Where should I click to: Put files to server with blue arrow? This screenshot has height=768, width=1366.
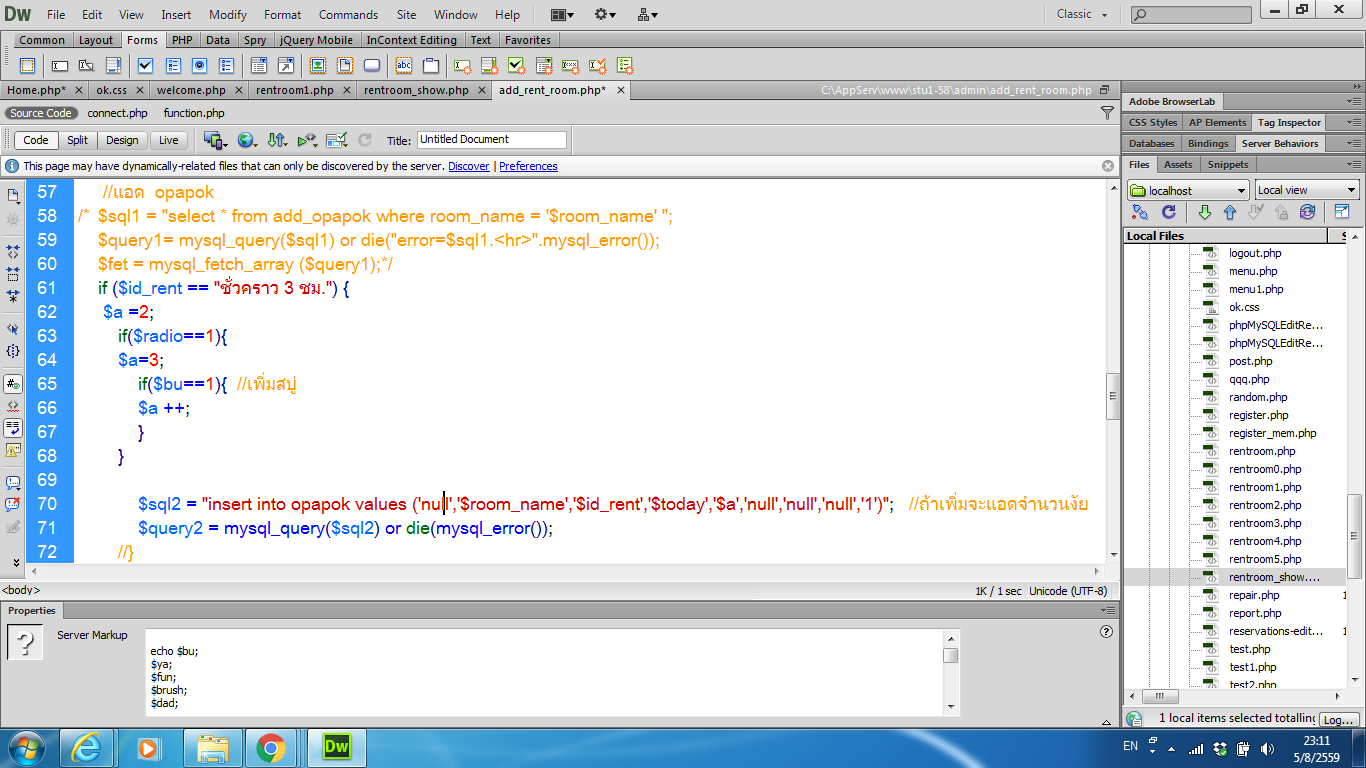pos(1230,212)
